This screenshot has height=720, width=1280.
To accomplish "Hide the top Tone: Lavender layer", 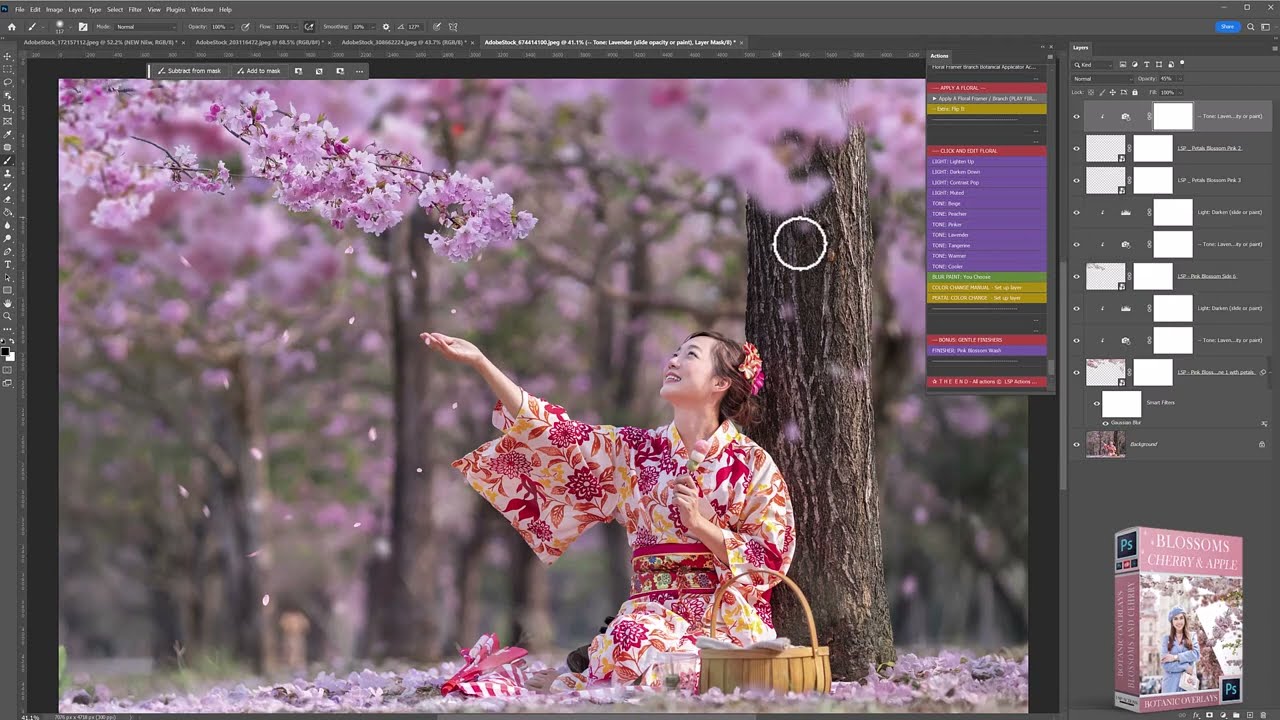I will tap(1076, 116).
